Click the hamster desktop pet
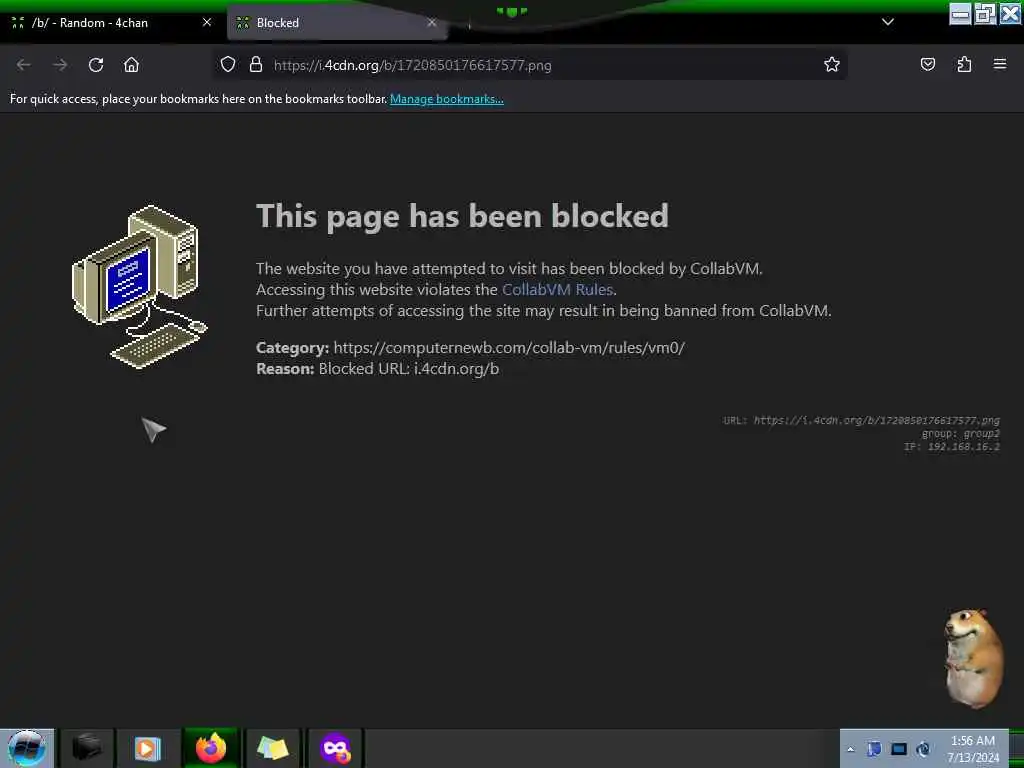The image size is (1024, 768). pos(973,658)
